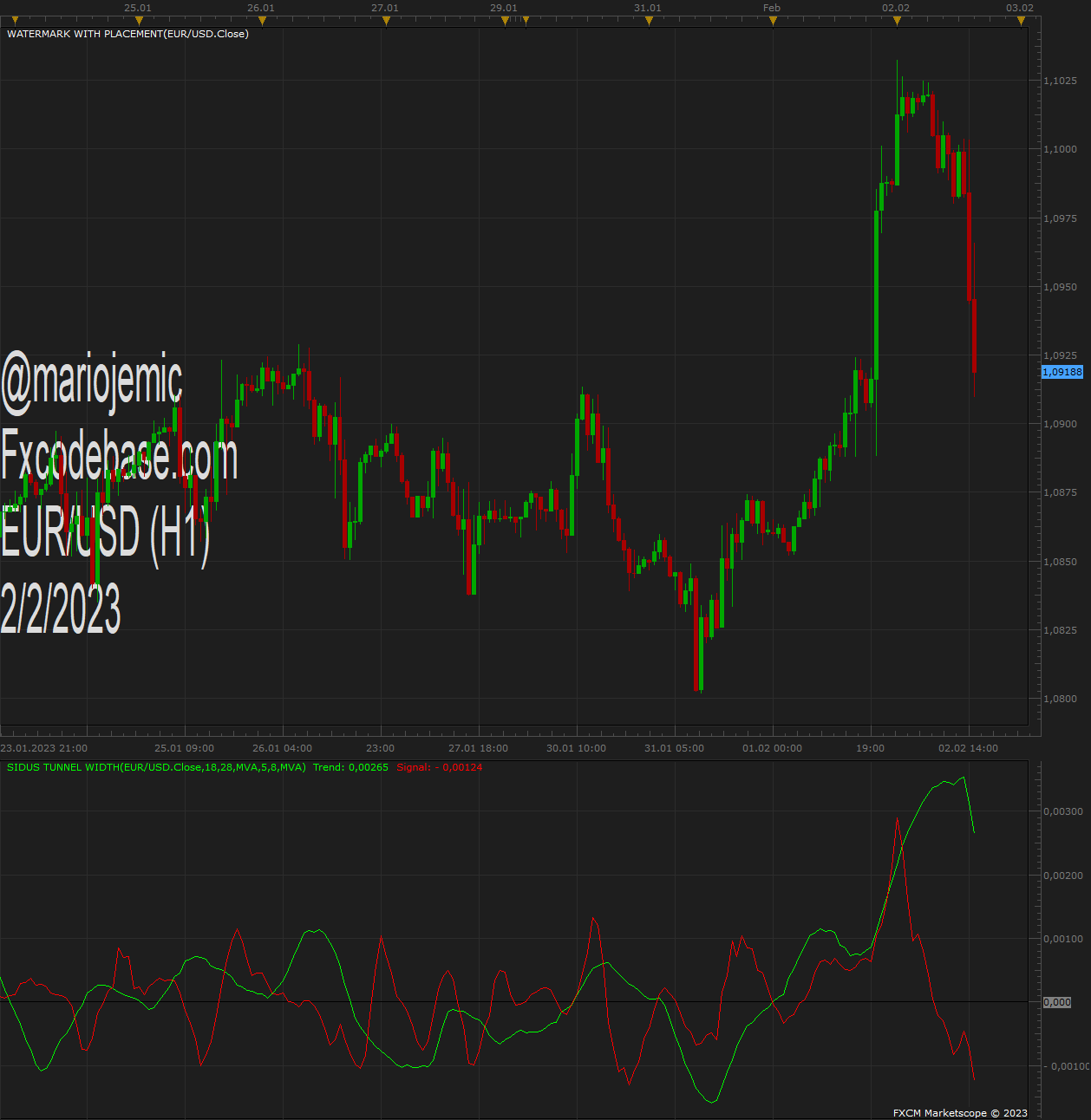This screenshot has width=1091, height=1120.
Task: Click the red Signal: - 0,00124 label
Action: coord(439,767)
